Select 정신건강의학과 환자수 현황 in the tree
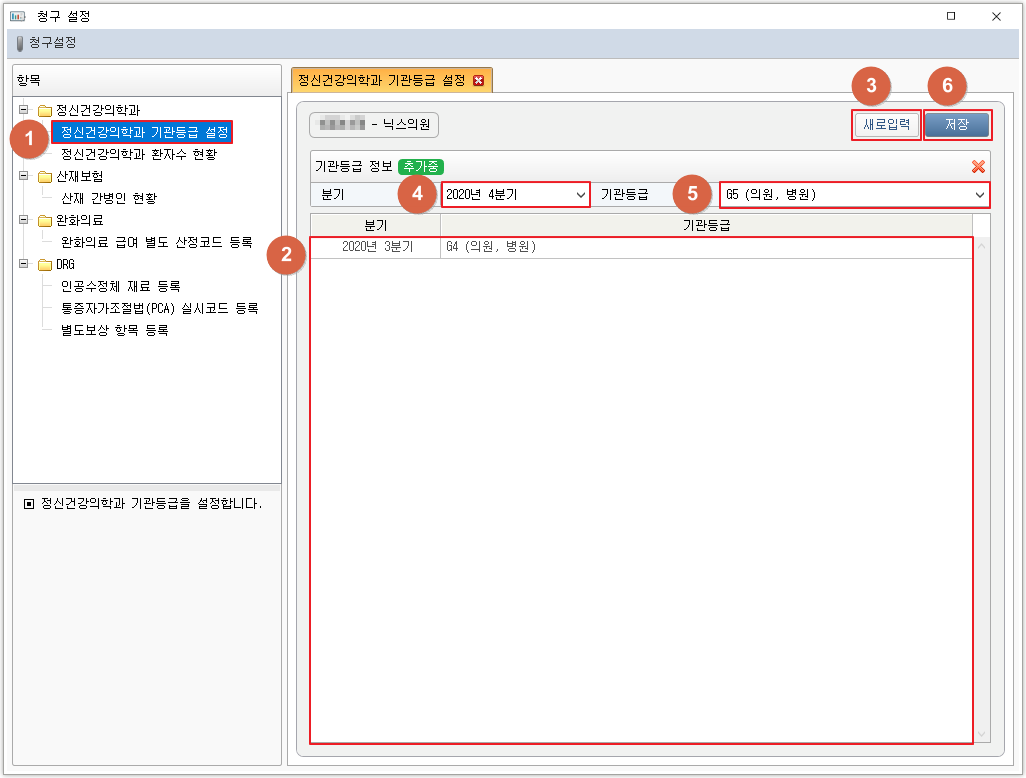This screenshot has width=1026, height=778. click(138, 155)
